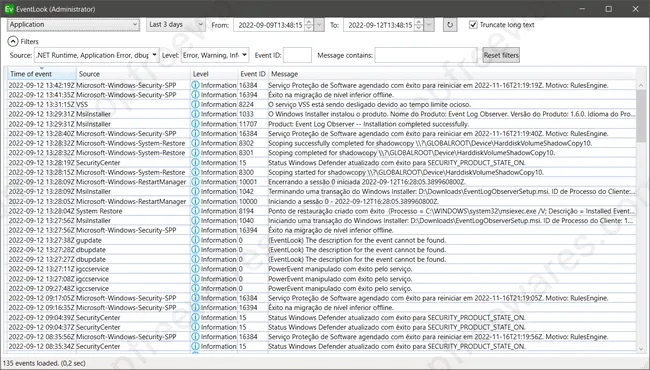Maximize the EventLook window
This screenshot has width=650, height=370.
click(609, 9)
